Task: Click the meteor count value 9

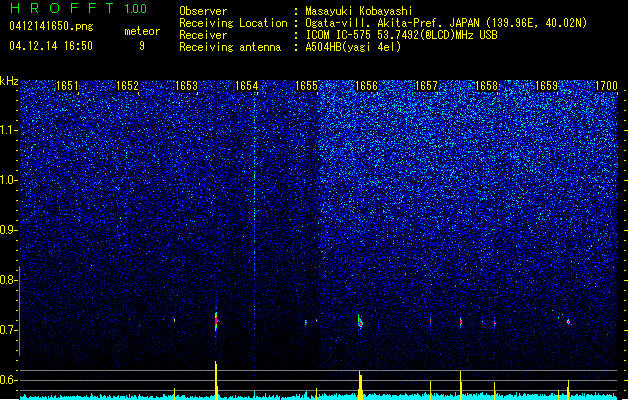Action: click(x=142, y=46)
